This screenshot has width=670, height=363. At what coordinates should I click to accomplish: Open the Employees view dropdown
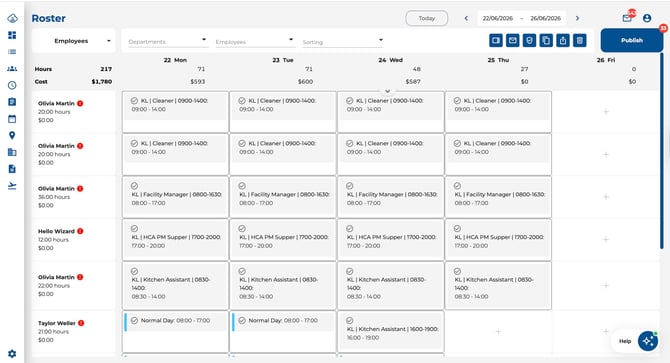click(x=74, y=41)
